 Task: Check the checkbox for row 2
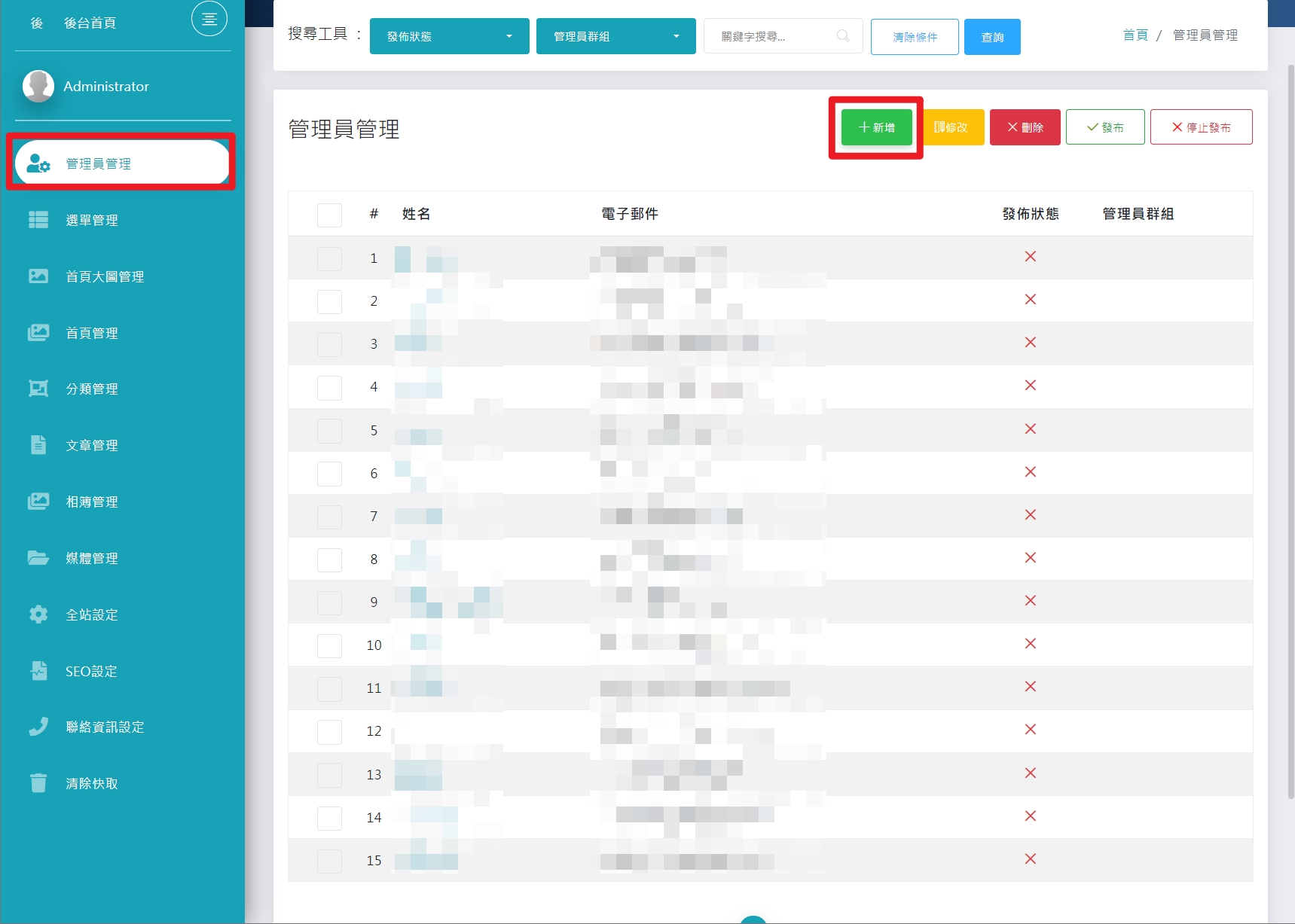329,302
